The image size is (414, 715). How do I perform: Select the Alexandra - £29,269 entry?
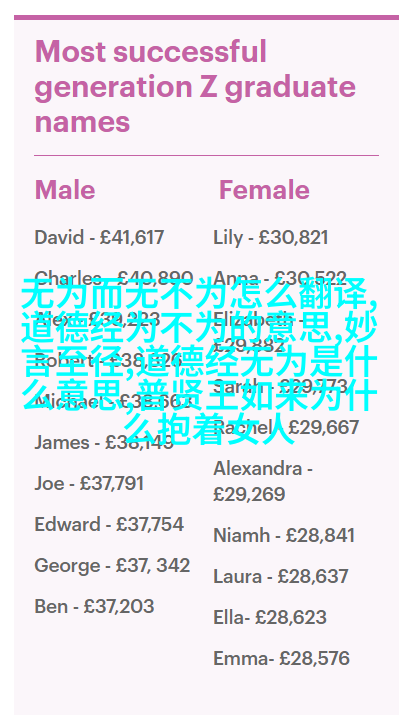(263, 482)
